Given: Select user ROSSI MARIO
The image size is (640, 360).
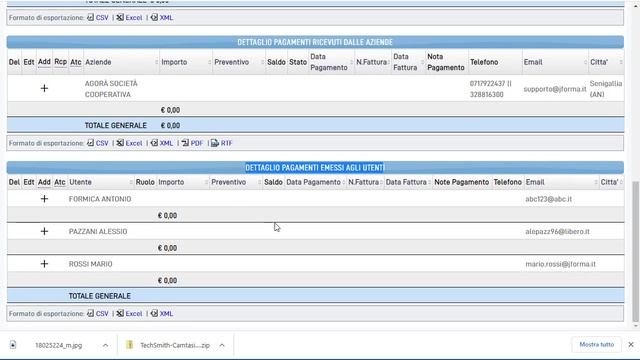Looking at the screenshot, I should pyautogui.click(x=90, y=264).
